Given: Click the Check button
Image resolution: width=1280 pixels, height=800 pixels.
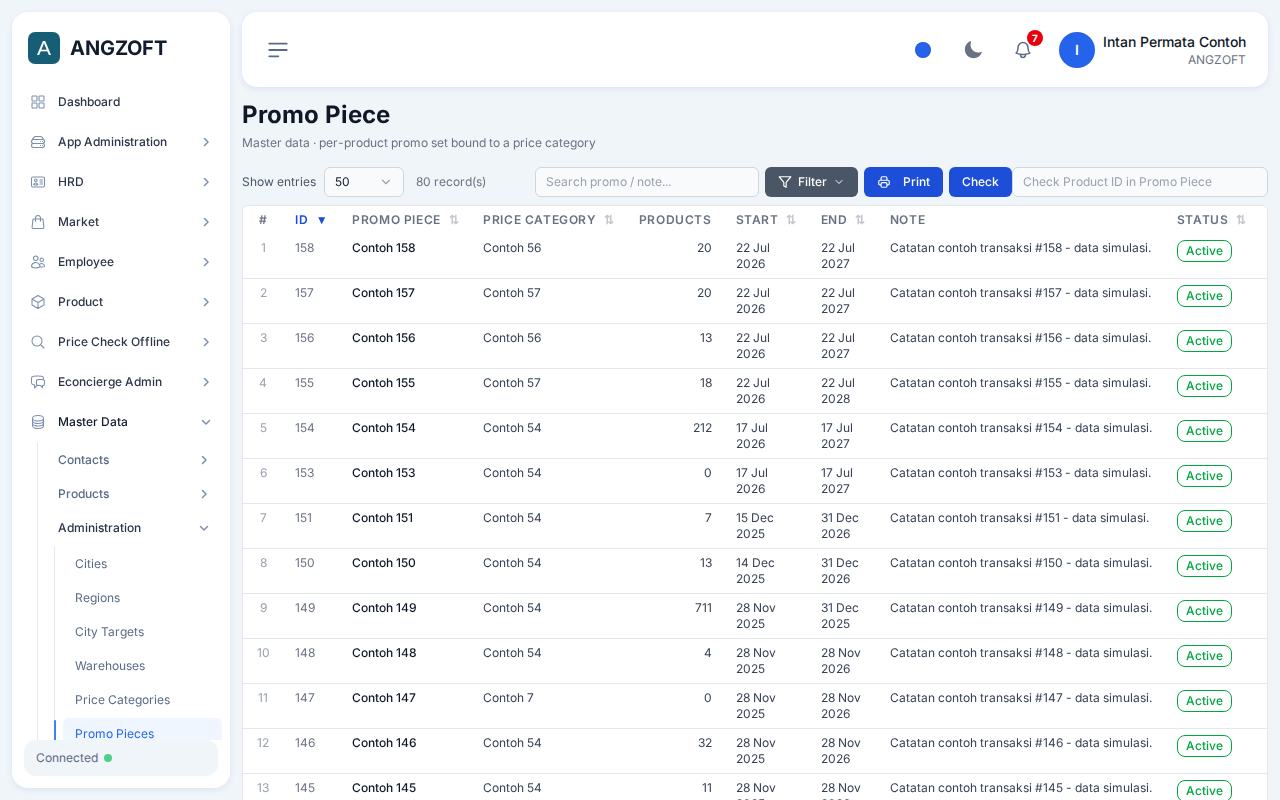Looking at the screenshot, I should [980, 182].
